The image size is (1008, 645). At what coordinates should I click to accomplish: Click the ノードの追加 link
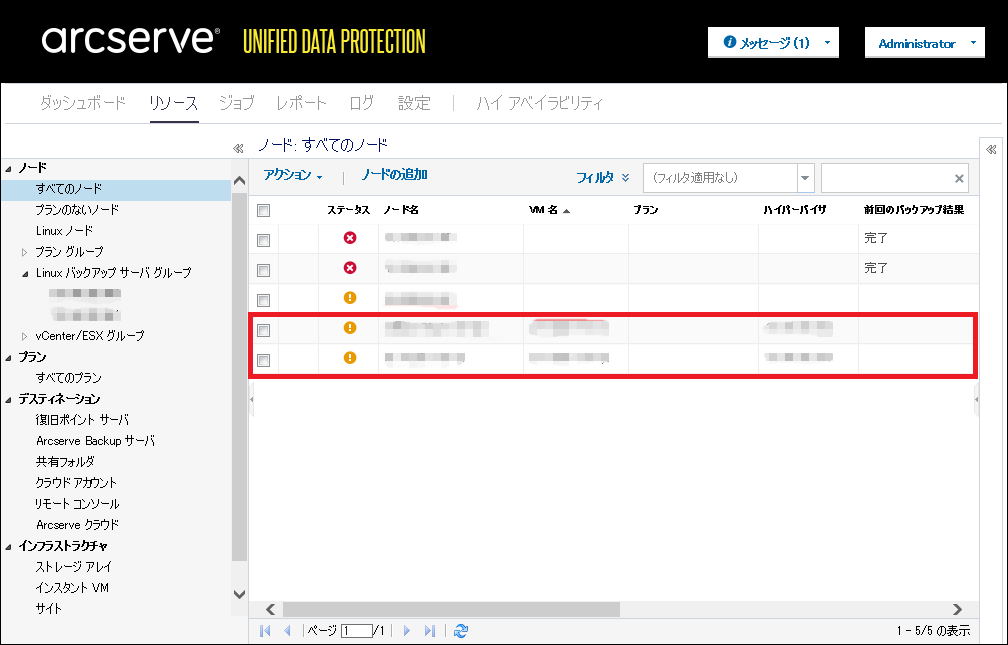(x=394, y=175)
